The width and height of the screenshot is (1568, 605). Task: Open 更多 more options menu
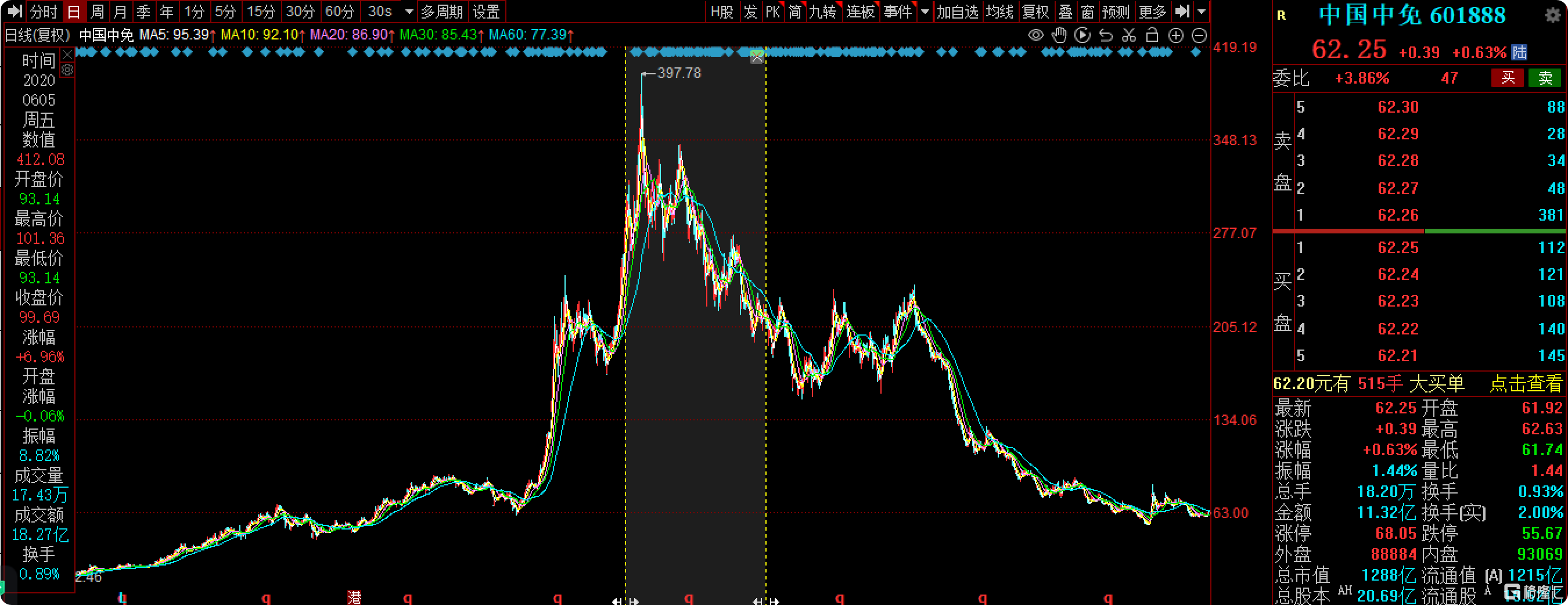[1152, 11]
